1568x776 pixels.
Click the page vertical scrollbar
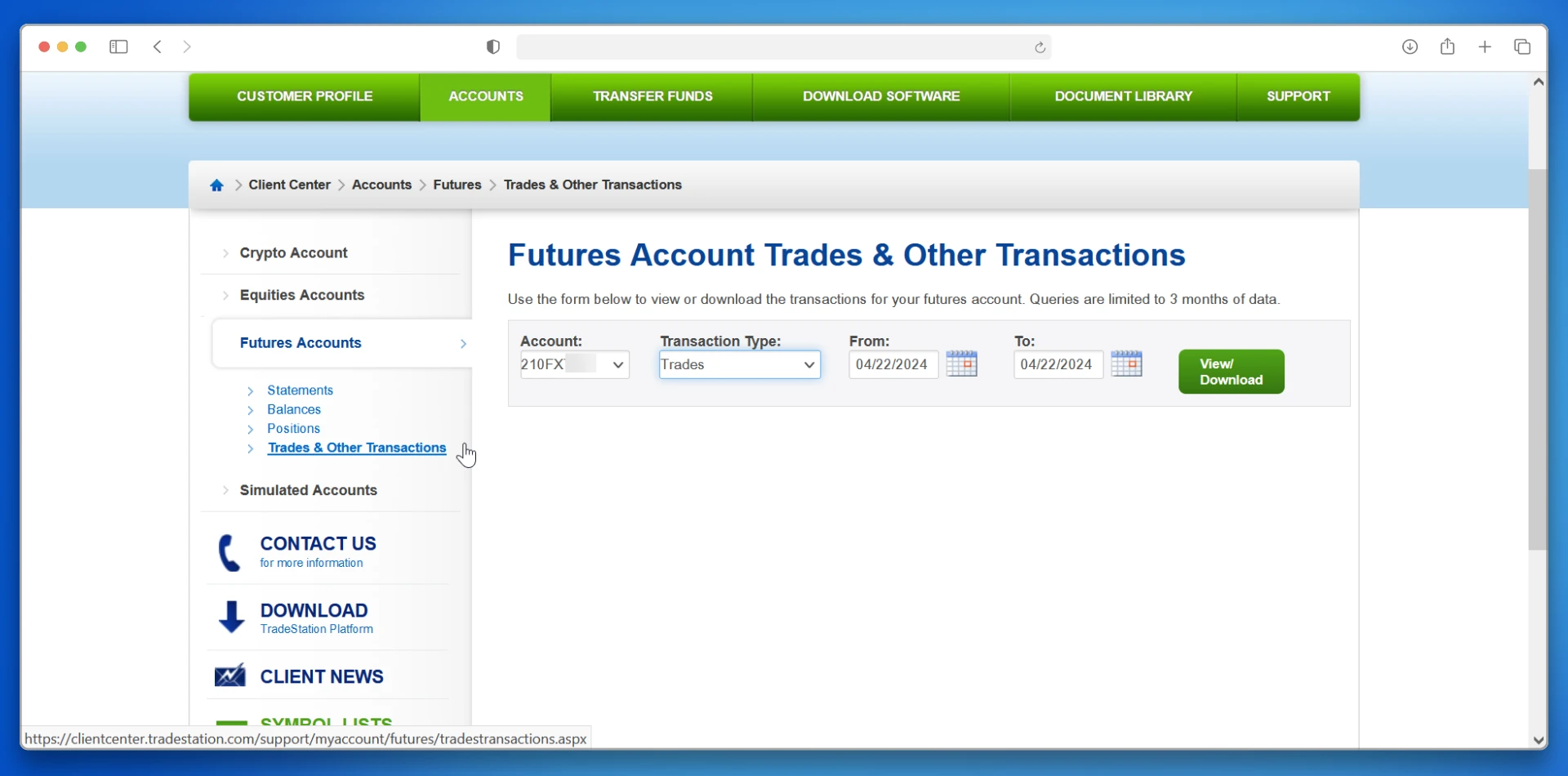1538,359
